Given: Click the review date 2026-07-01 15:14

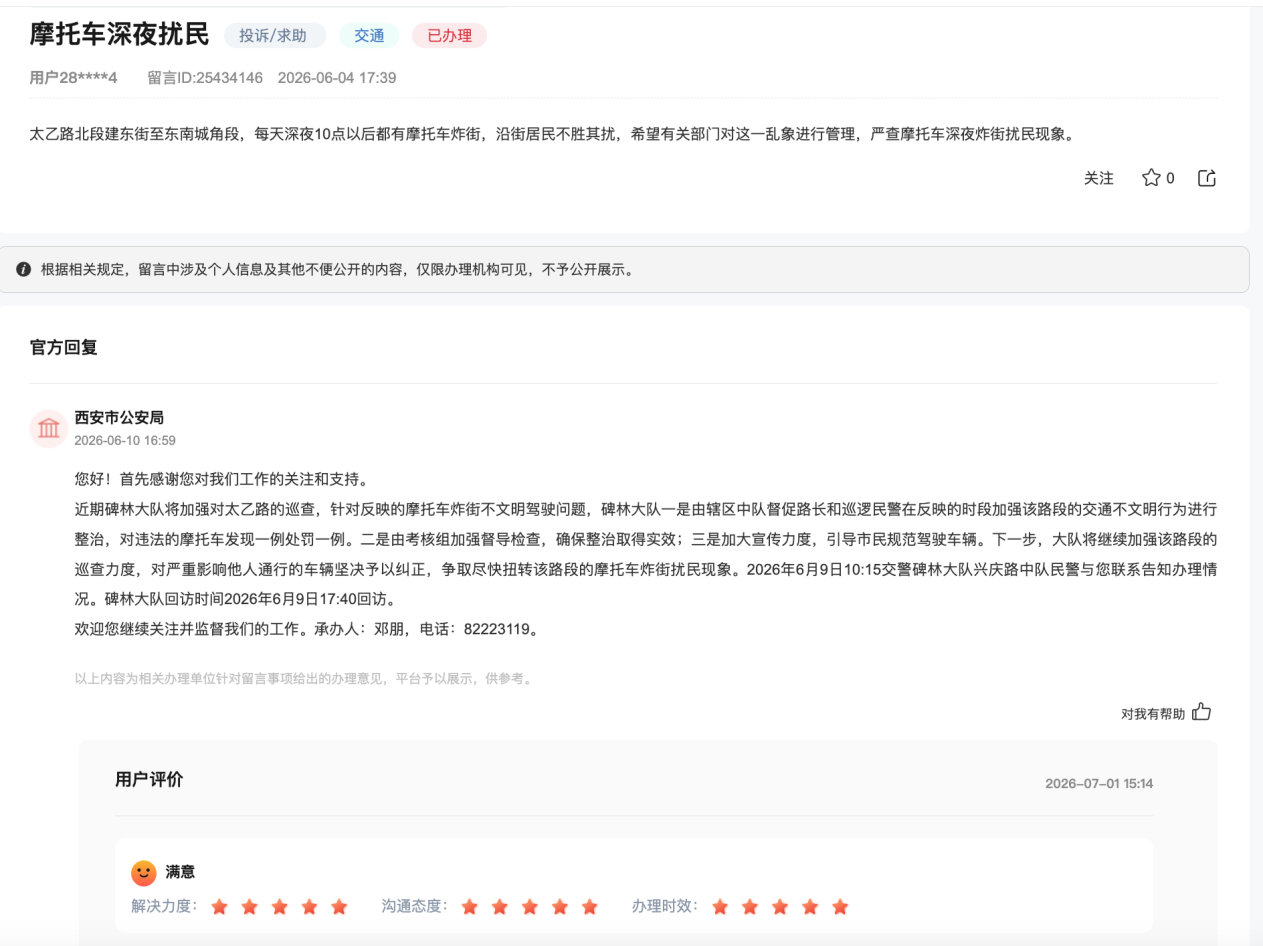Looking at the screenshot, I should click(x=1099, y=783).
